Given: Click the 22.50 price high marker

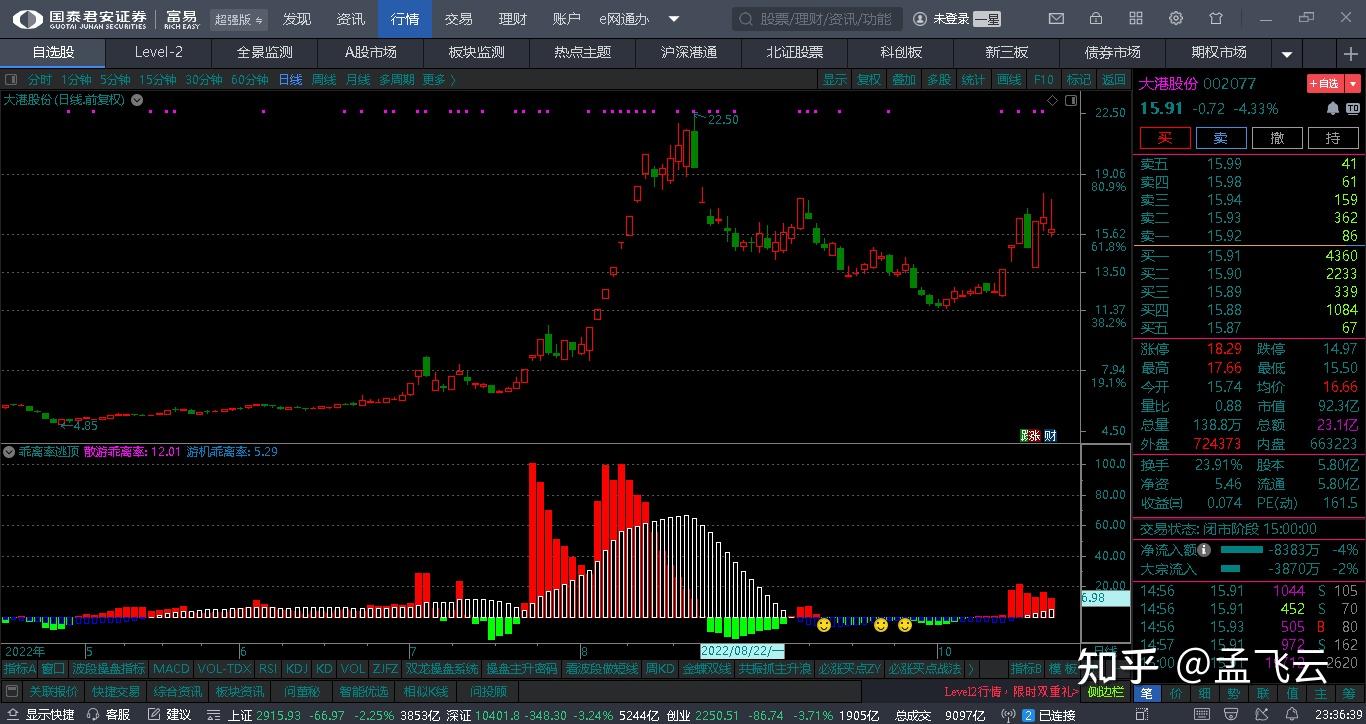Looking at the screenshot, I should (x=722, y=120).
